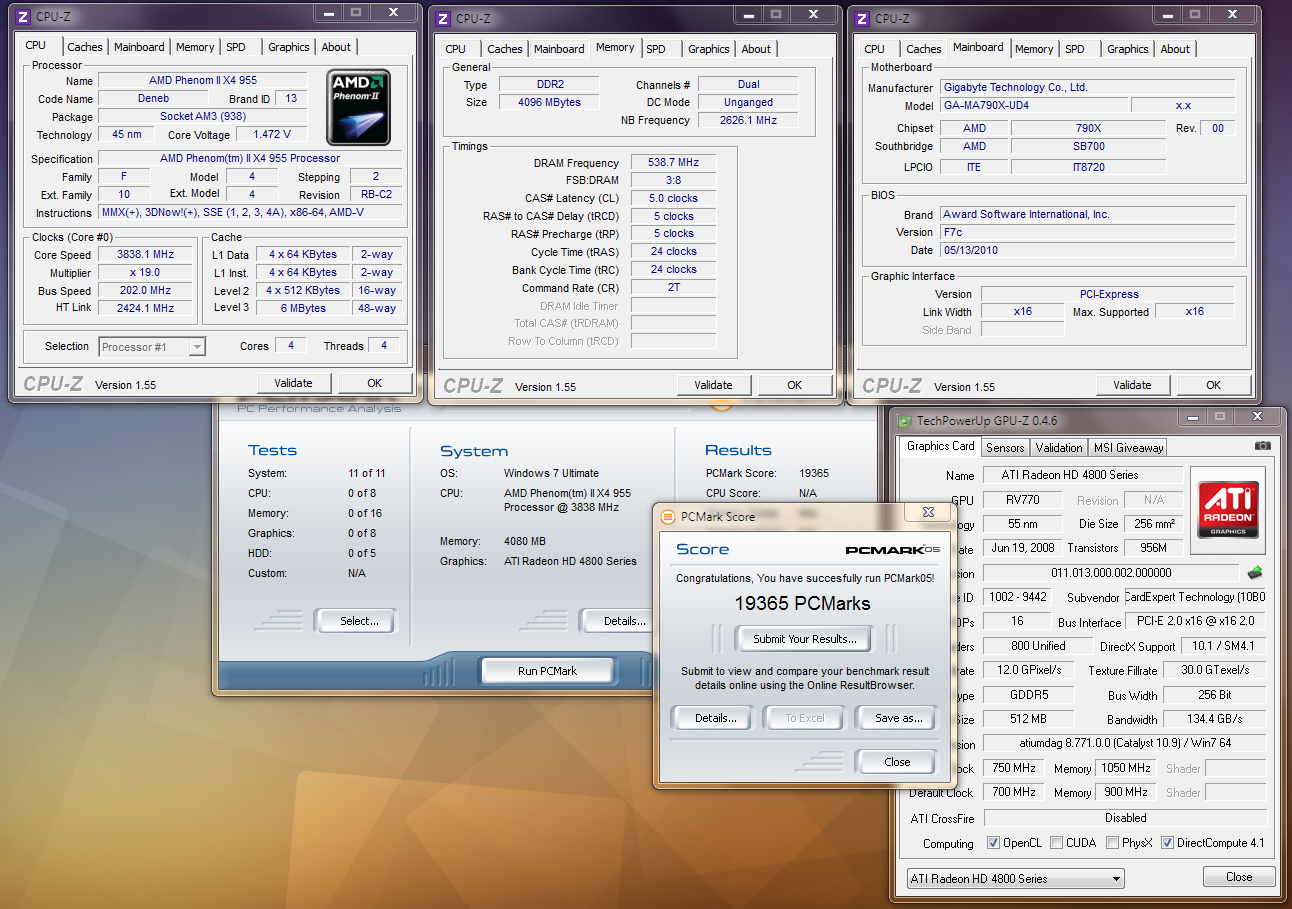The width and height of the screenshot is (1292, 909).
Task: Open CPU tab in CPU-Z Motherboard window
Action: pyautogui.click(x=875, y=49)
